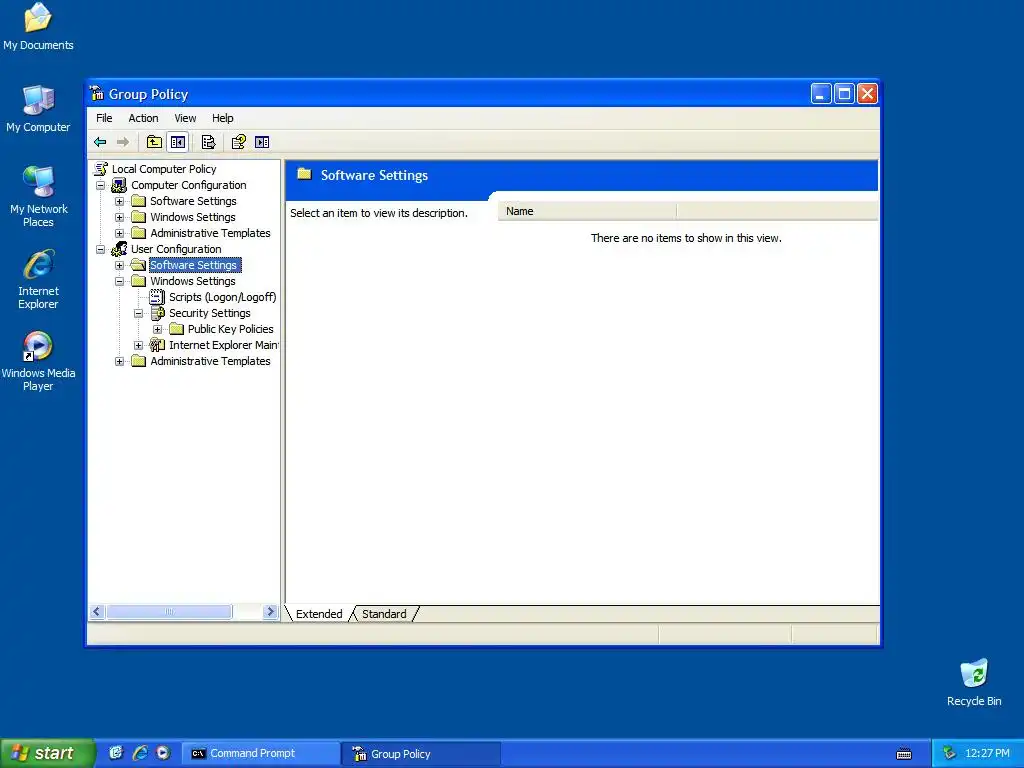
Task: Select the My Computer desktop icon
Action: [x=38, y=108]
